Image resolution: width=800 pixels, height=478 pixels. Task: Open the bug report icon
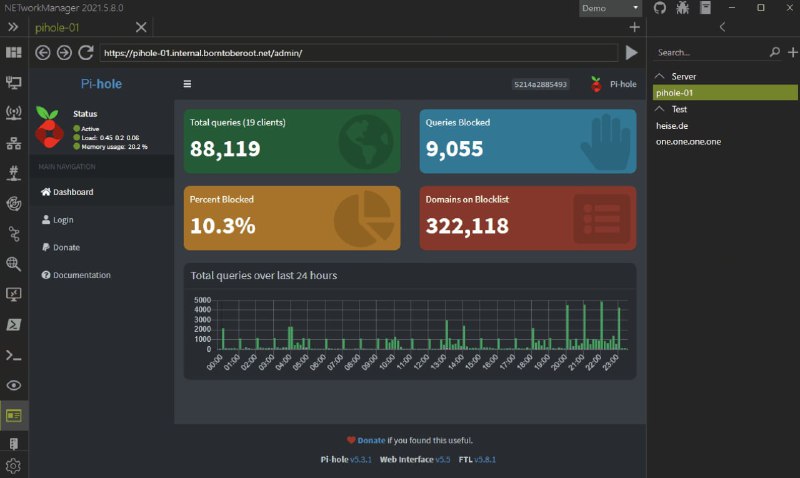683,8
